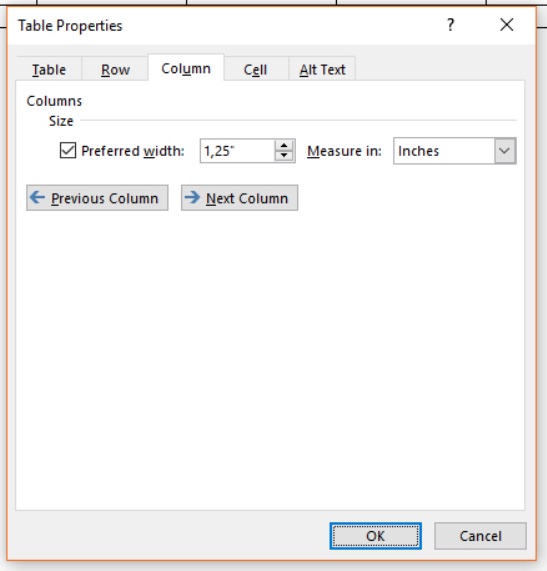Click the help question mark icon

pyautogui.click(x=450, y=25)
